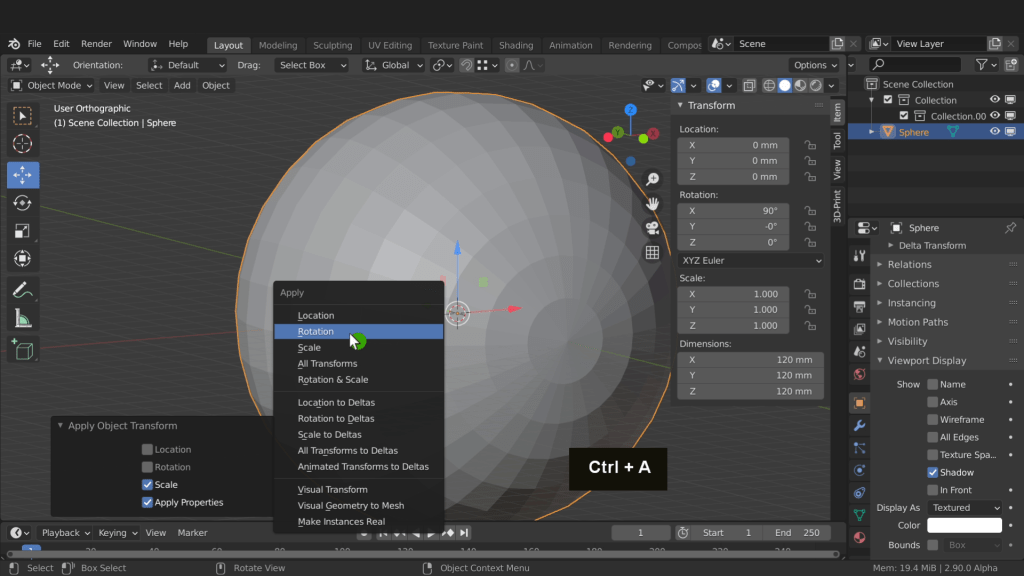1024x576 pixels.
Task: Choose Rotation & Scale from the Apply menu
Action: coord(333,380)
